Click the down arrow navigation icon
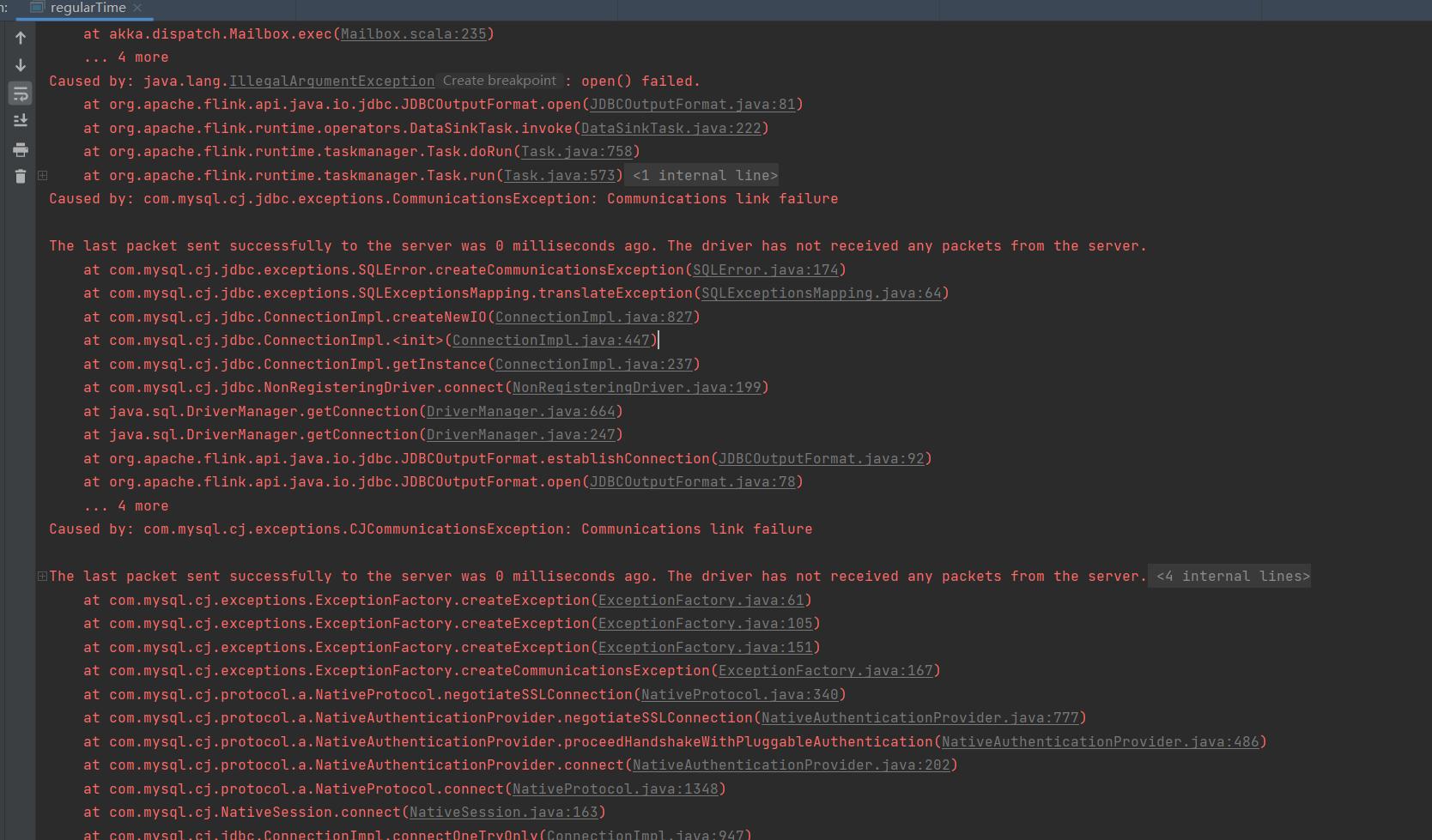This screenshot has width=1432, height=840. [20, 65]
